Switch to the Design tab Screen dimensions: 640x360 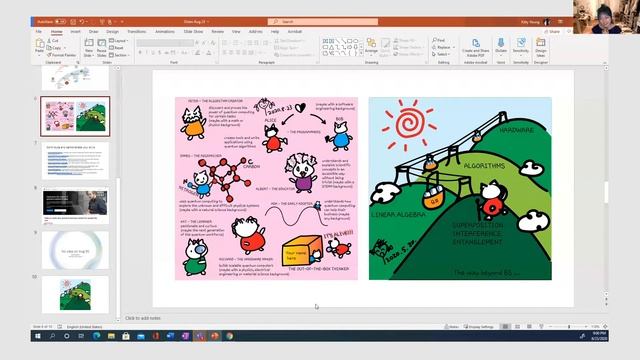tap(112, 31)
